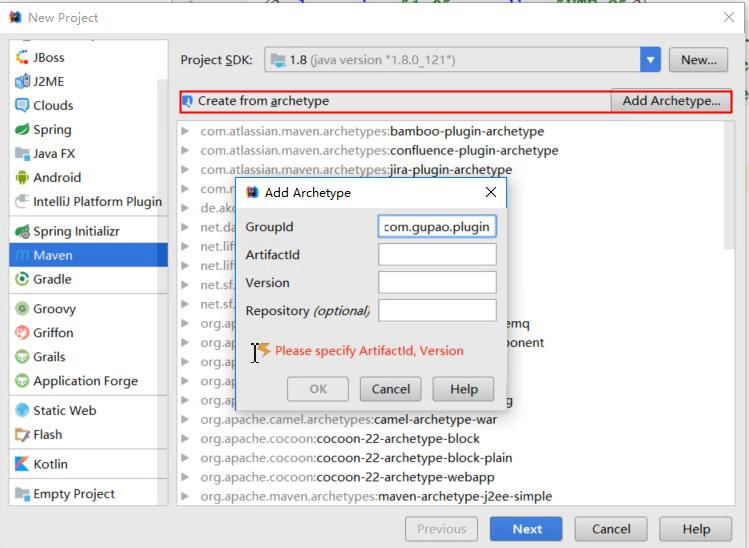Click Cancel in Add Archetype dialog
The image size is (749, 548).
391,389
